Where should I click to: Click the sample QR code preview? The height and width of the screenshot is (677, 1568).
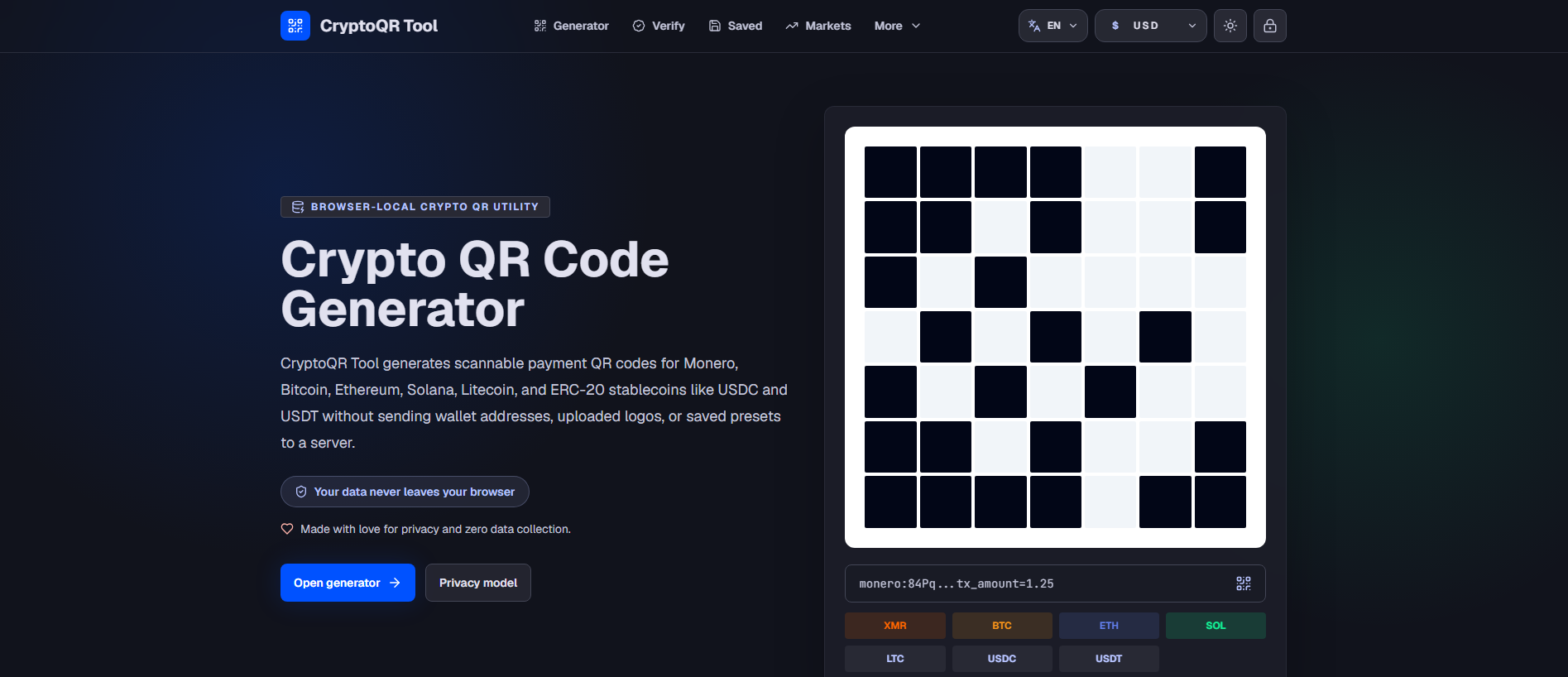point(1055,337)
